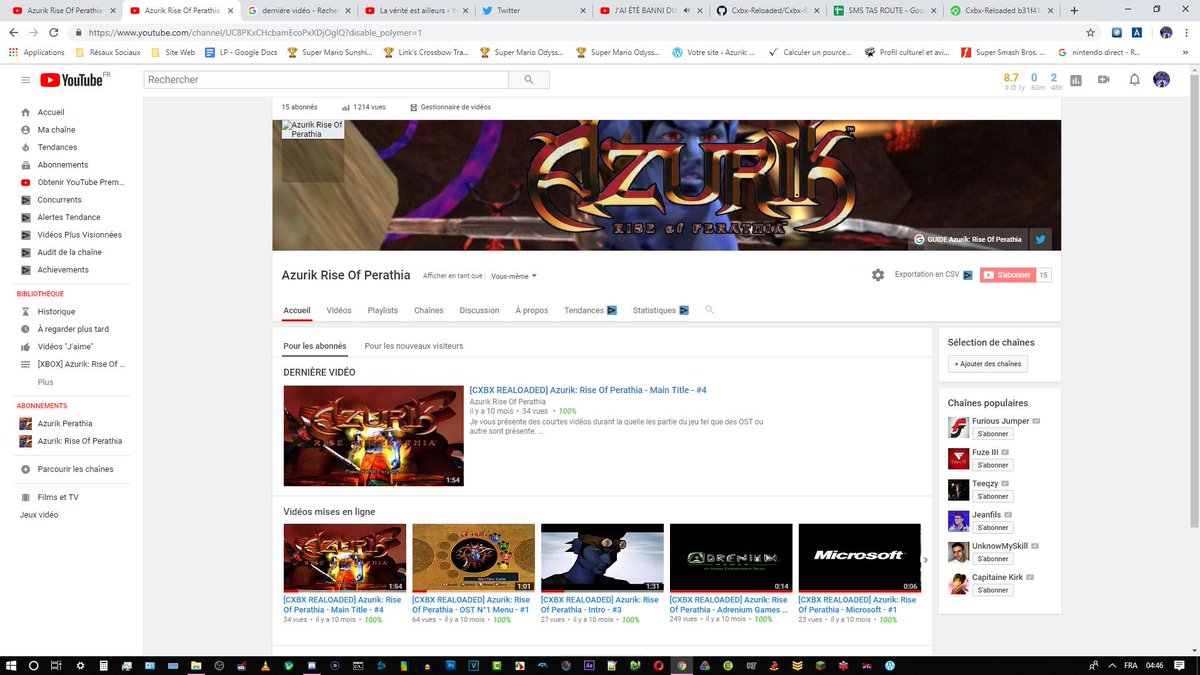Open the Adrenium Games video thumbnail

pos(731,558)
